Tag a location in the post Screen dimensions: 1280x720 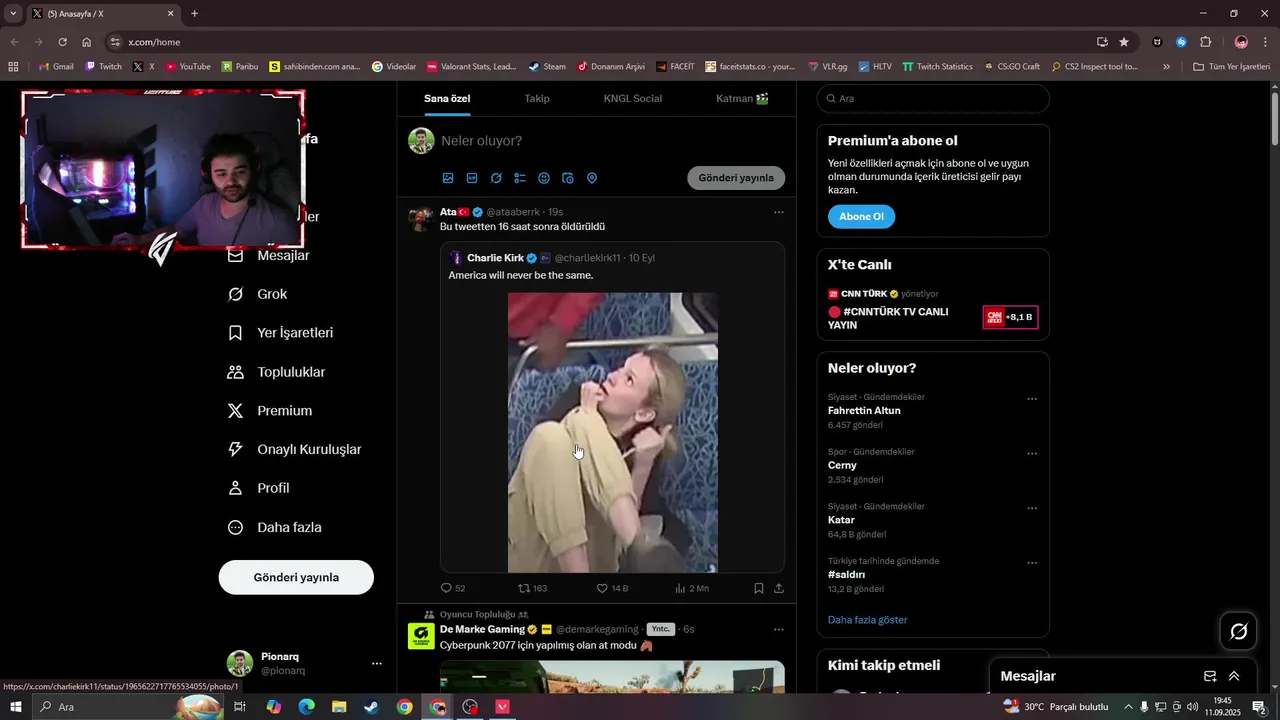pyautogui.click(x=592, y=178)
